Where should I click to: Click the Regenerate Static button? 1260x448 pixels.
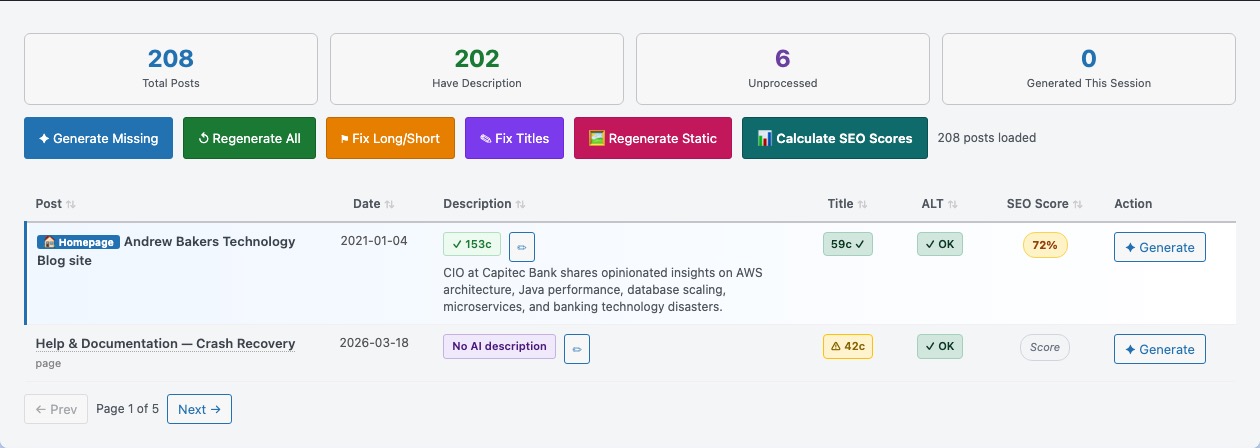point(653,138)
